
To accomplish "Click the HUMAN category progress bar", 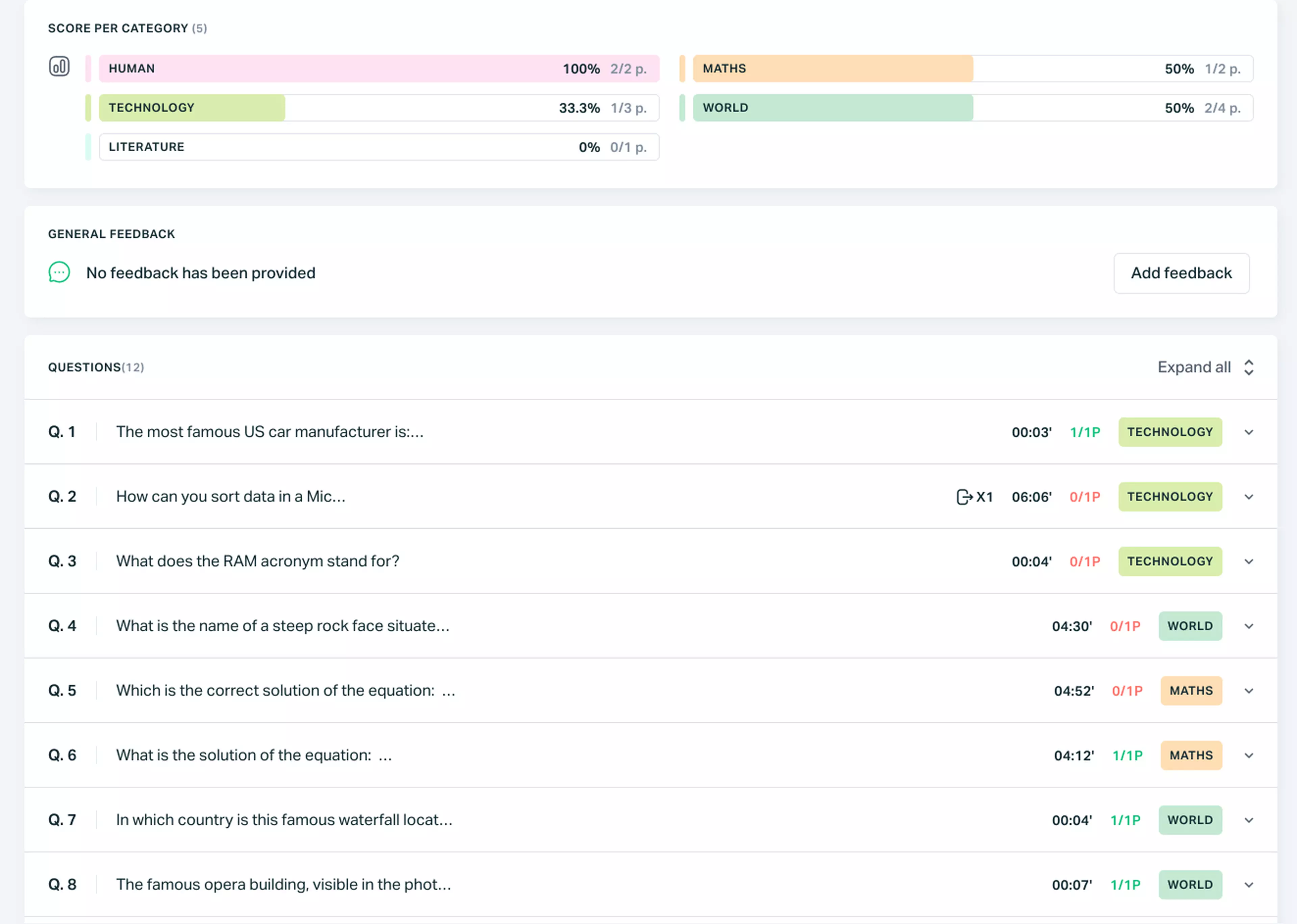I will pyautogui.click(x=378, y=68).
